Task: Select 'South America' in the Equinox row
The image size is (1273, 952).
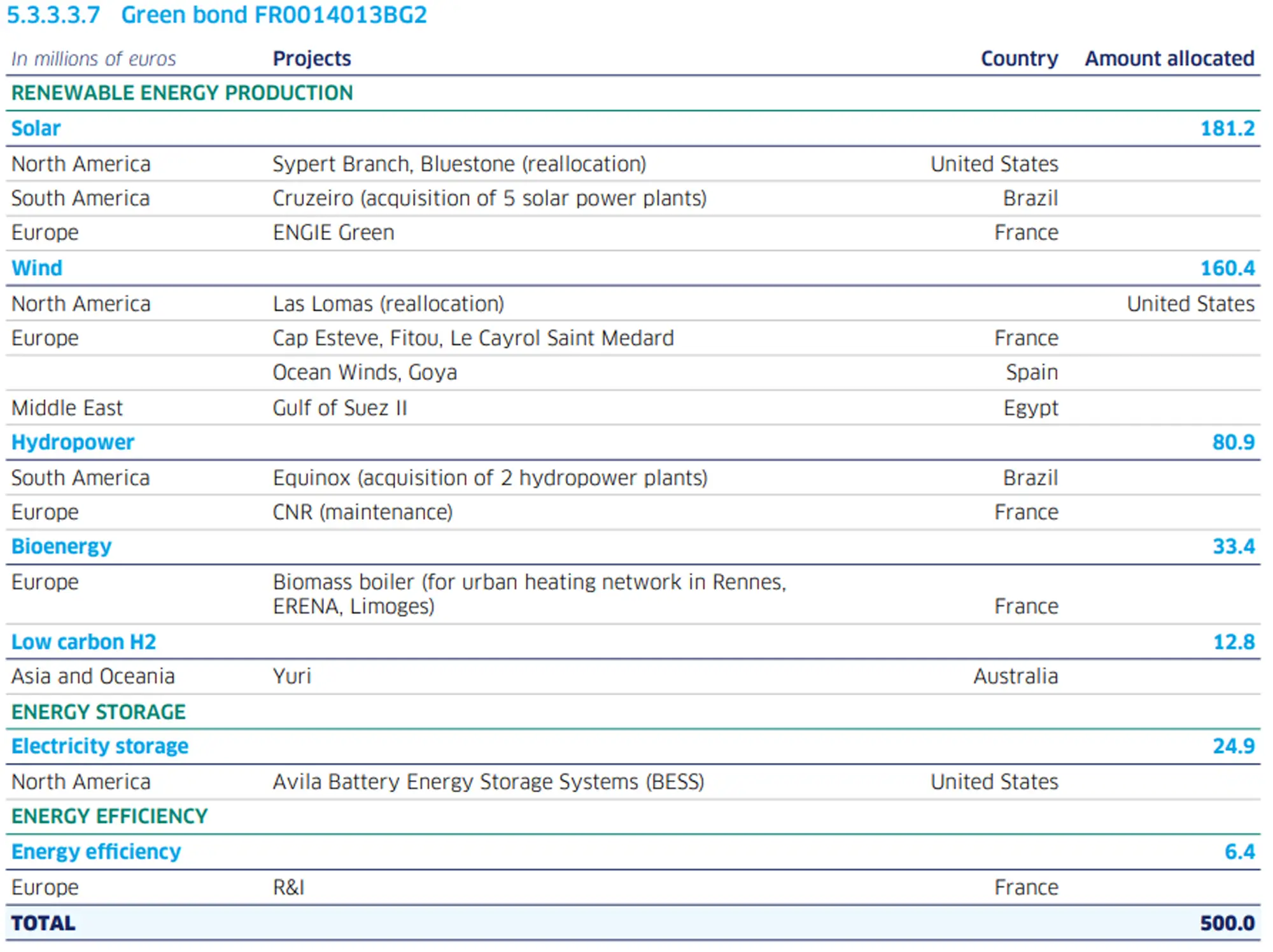Action: point(80,478)
